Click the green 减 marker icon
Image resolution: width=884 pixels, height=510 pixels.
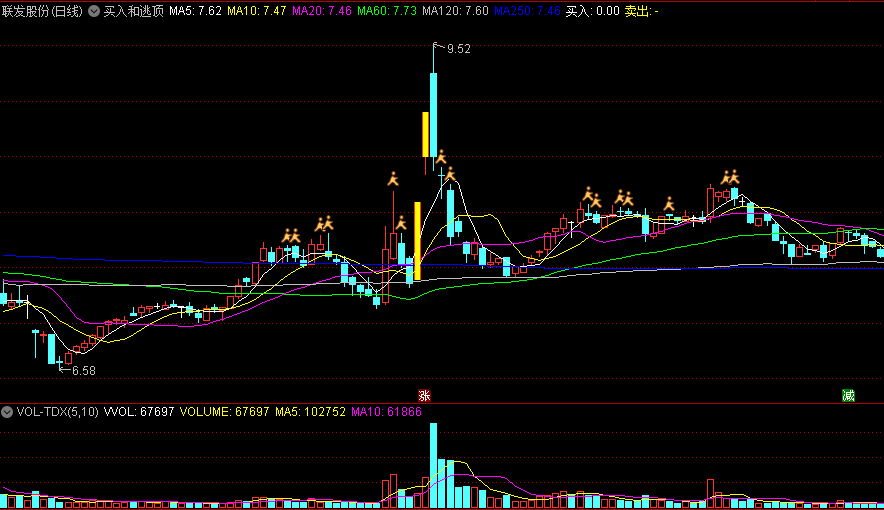(x=848, y=395)
